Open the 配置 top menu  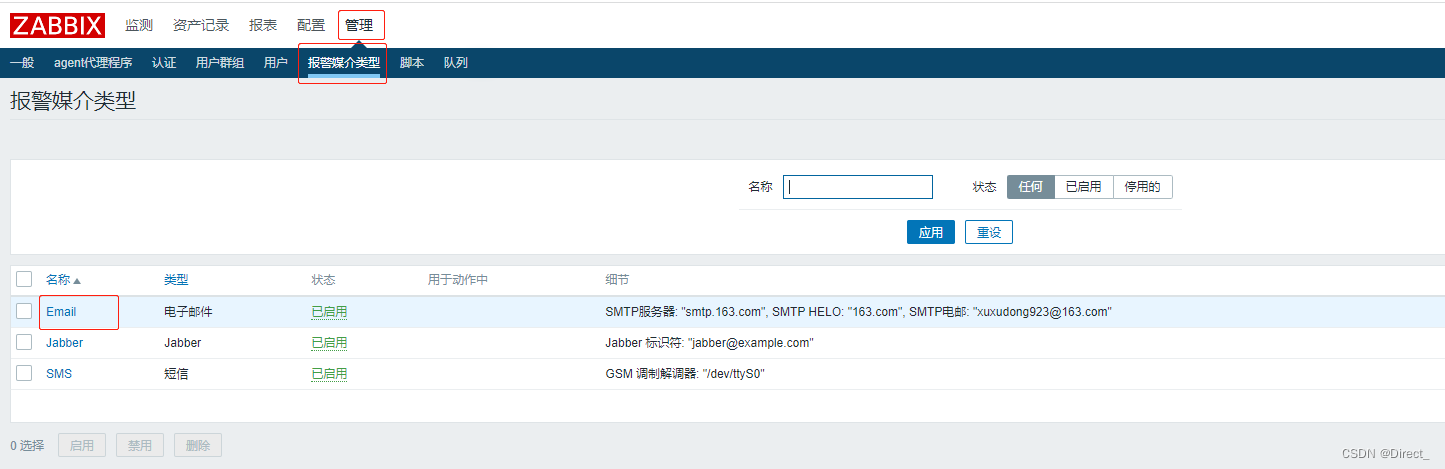(311, 25)
